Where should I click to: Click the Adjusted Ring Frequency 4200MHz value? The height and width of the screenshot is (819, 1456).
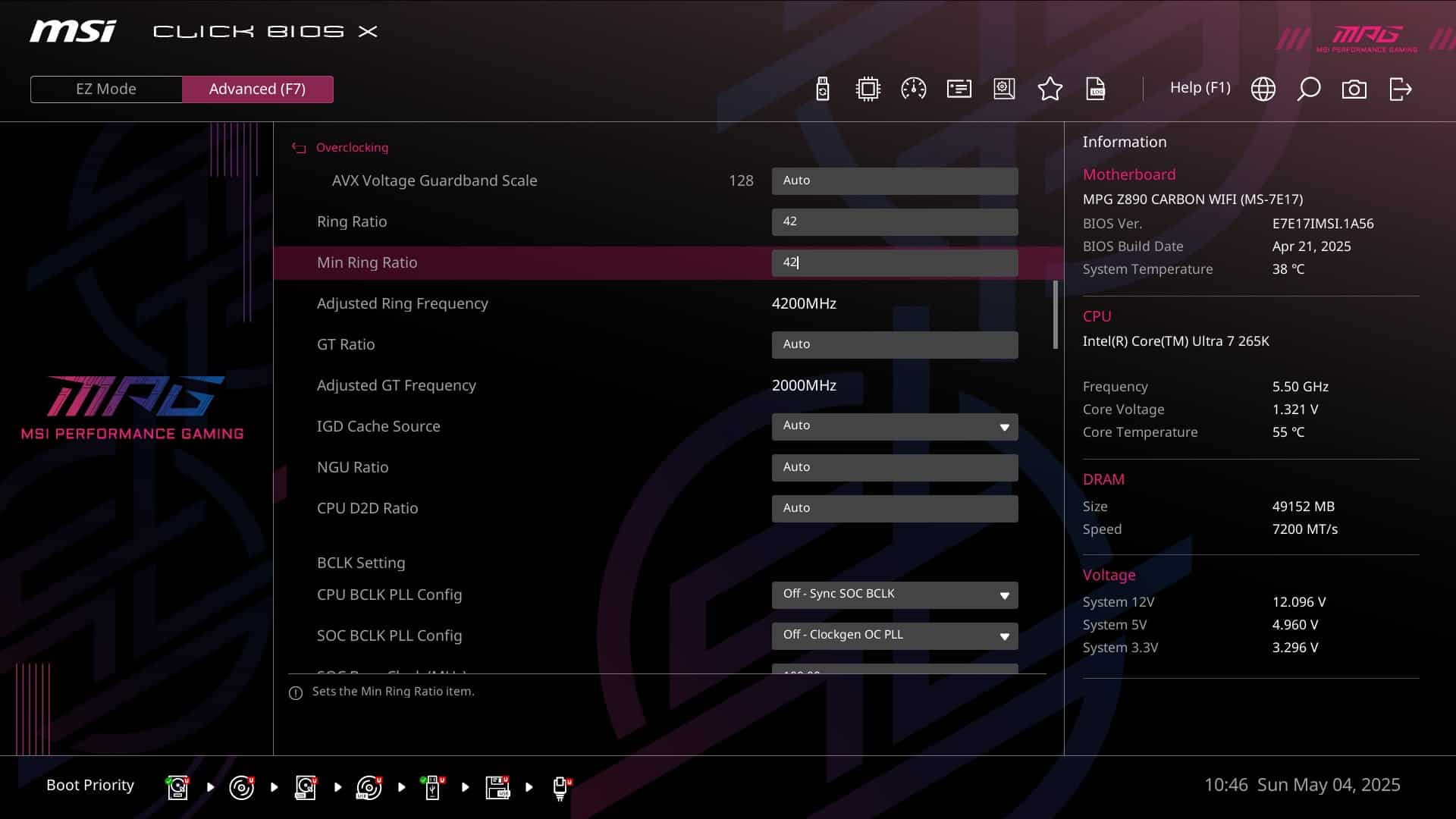coord(804,303)
